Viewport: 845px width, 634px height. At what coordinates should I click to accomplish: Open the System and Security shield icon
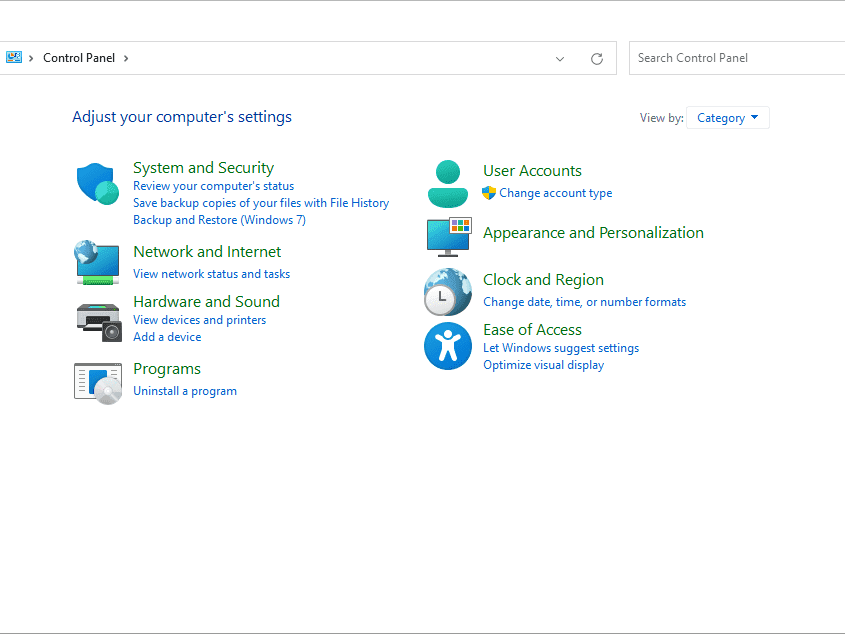pyautogui.click(x=98, y=184)
